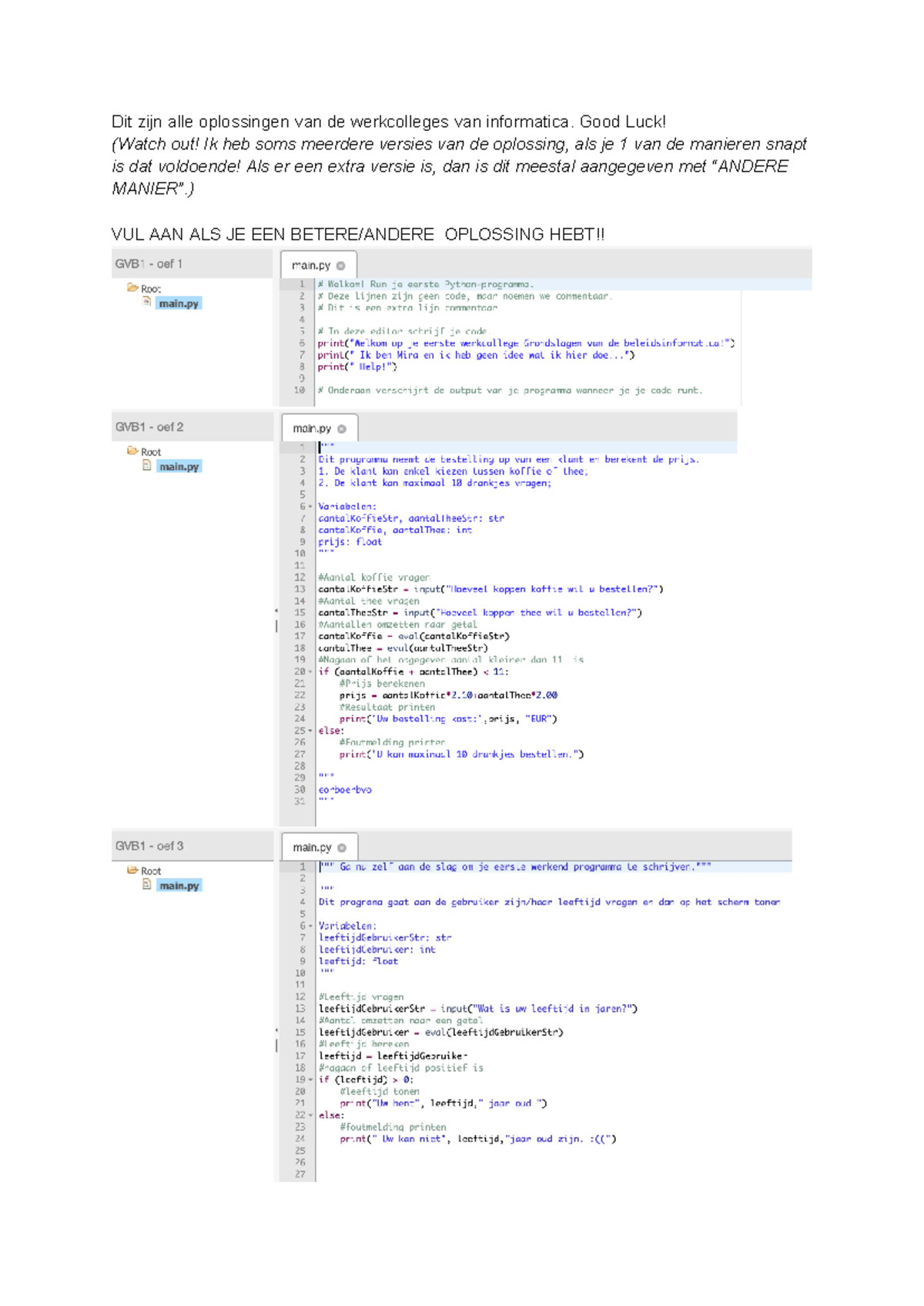Select main.py in the GVB1 - oef 3 file tree

(179, 886)
